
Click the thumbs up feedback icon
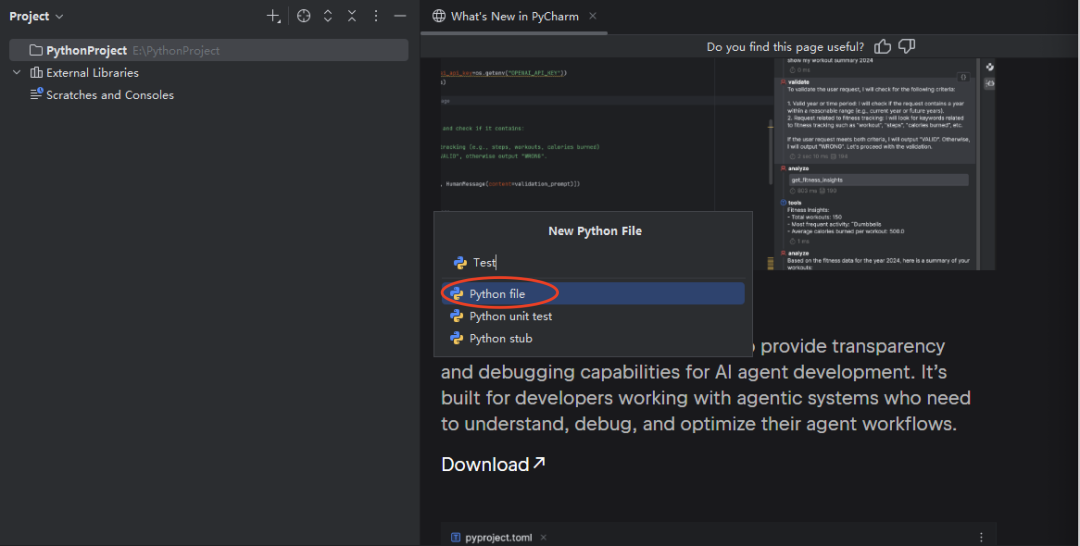(882, 46)
